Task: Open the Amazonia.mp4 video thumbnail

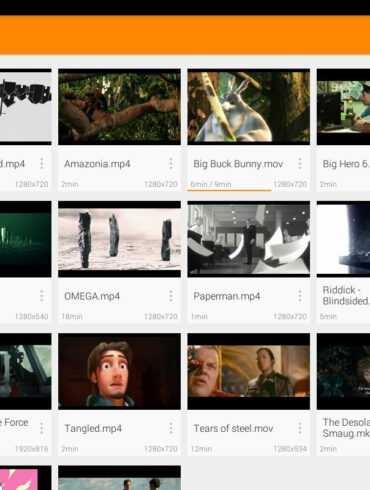Action: pyautogui.click(x=119, y=107)
